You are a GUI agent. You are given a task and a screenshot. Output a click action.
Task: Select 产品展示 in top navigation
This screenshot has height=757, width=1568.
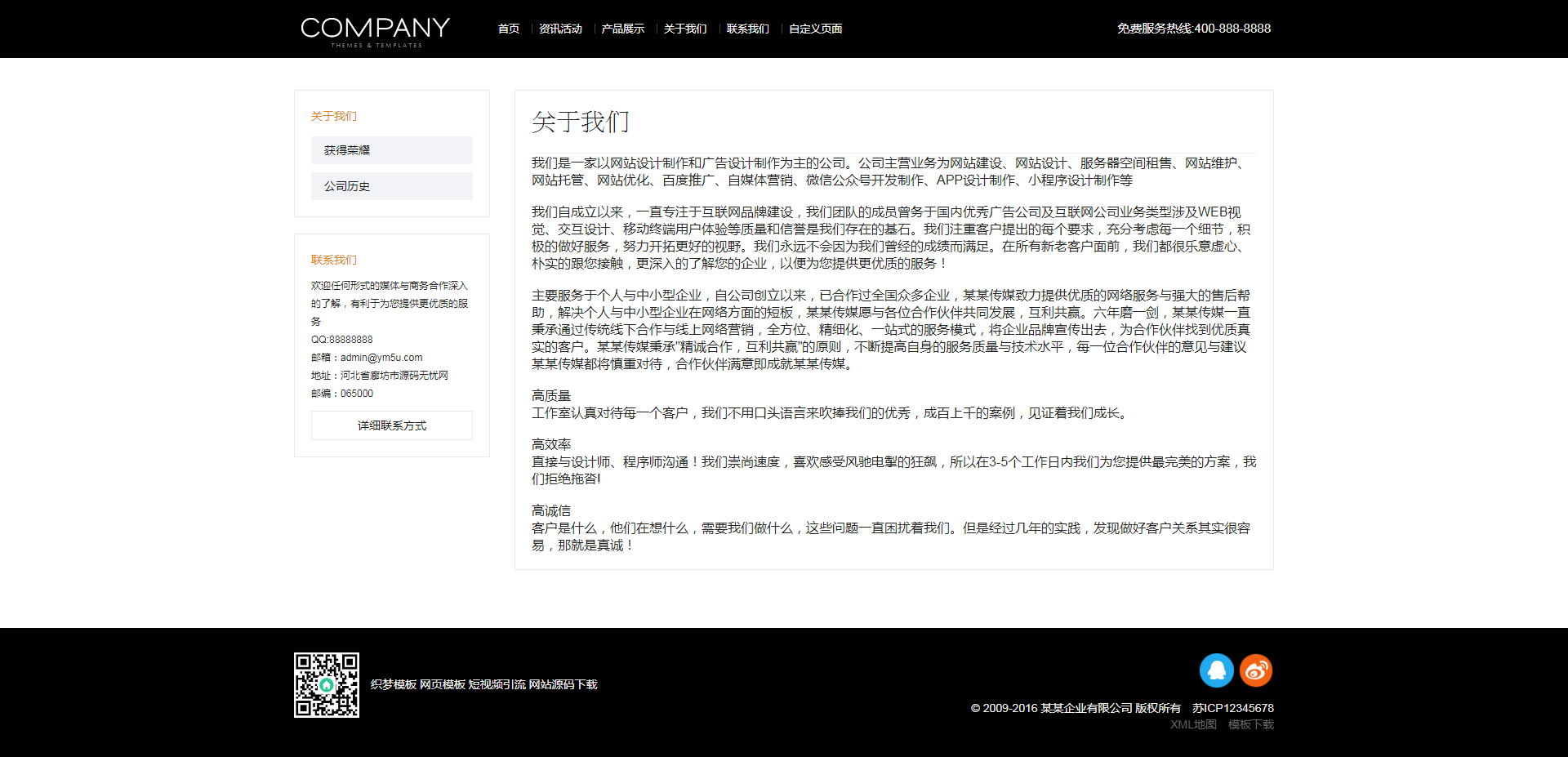click(x=622, y=29)
